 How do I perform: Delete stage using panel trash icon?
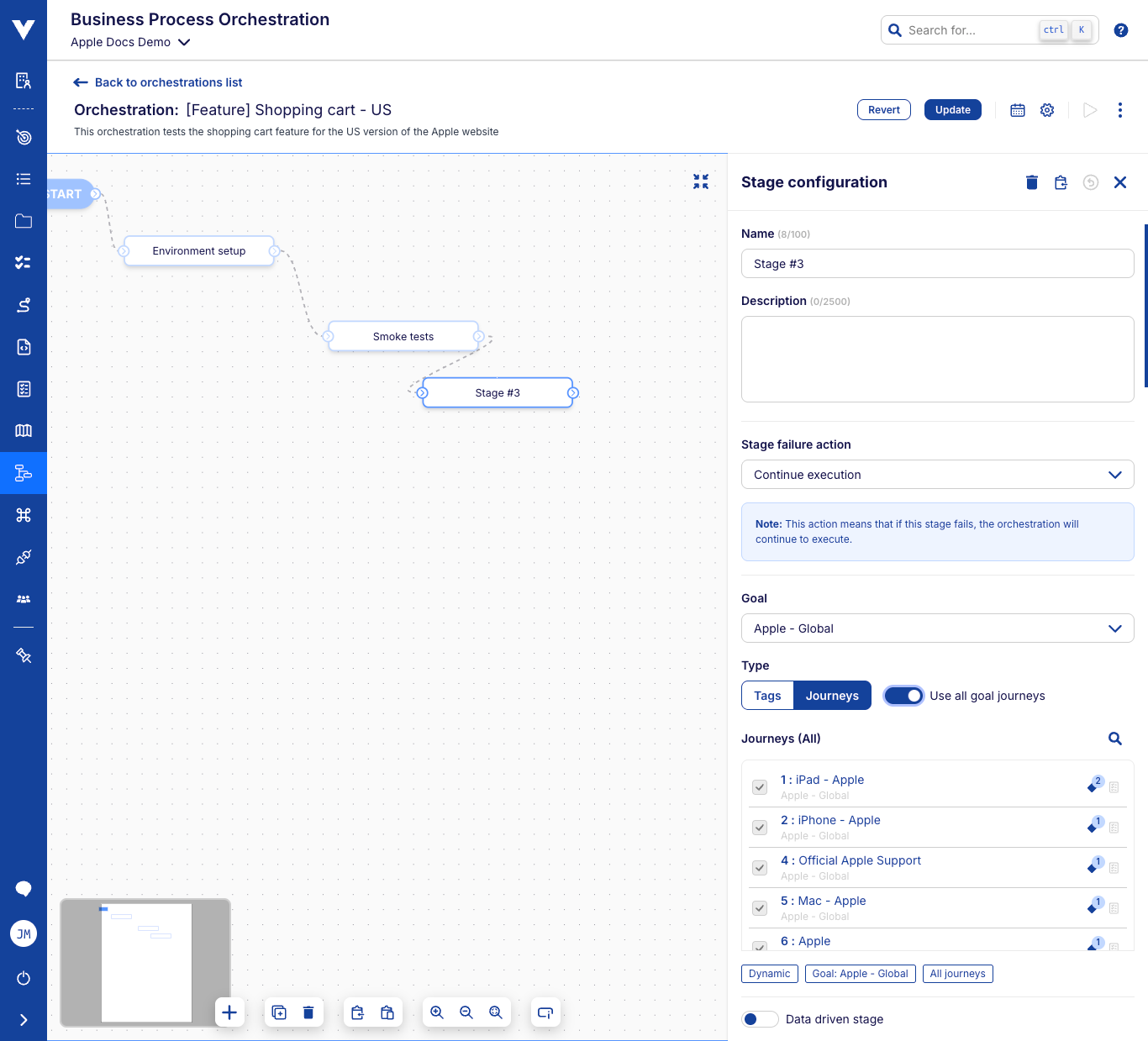[1032, 182]
